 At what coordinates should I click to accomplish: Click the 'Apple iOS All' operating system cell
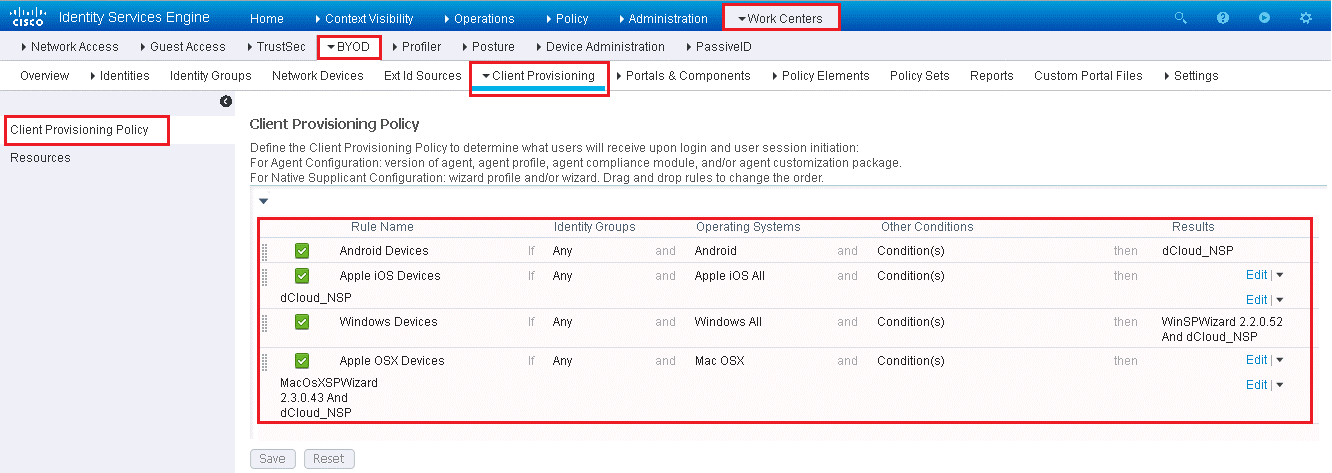click(730, 276)
